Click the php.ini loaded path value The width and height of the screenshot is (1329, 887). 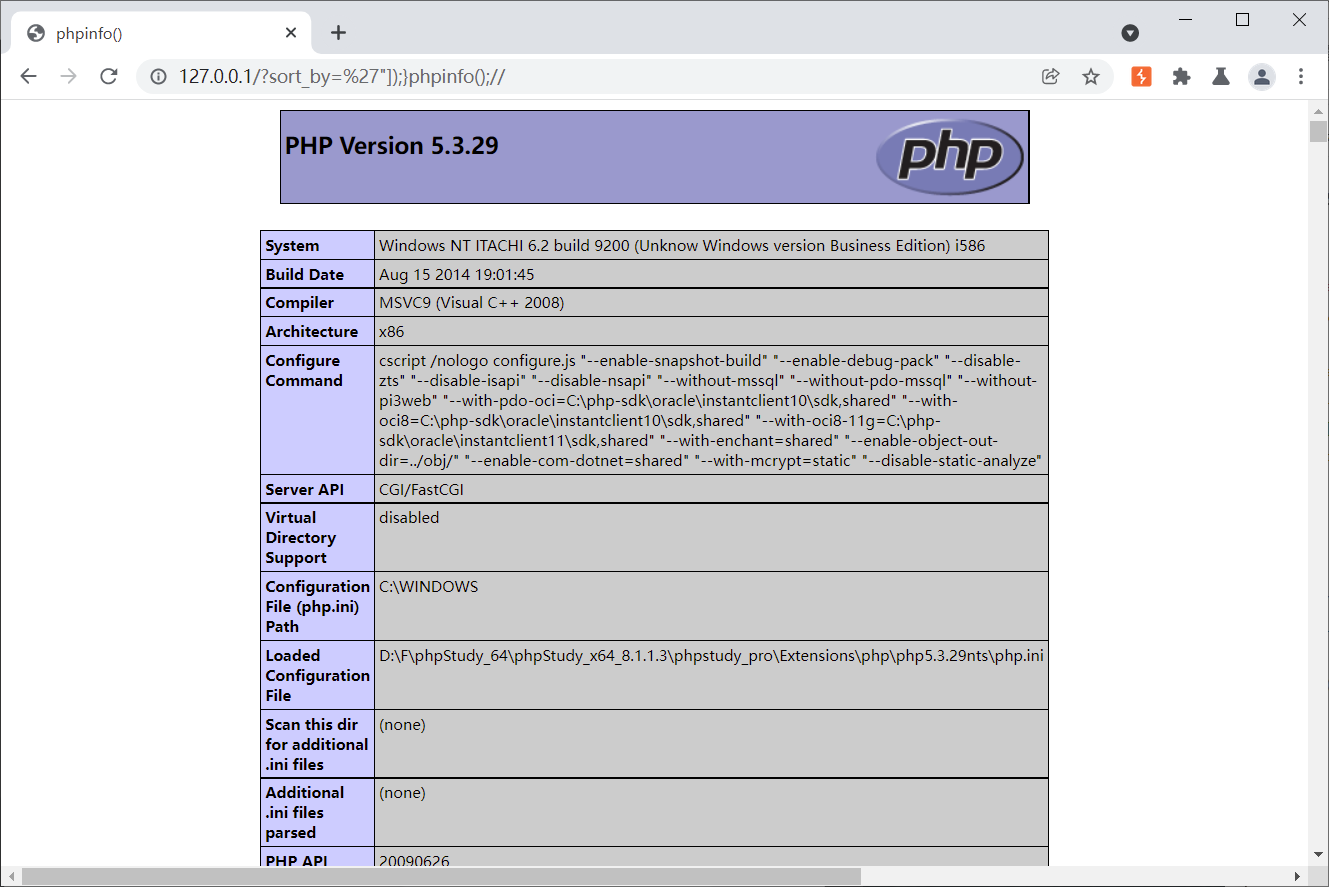coord(711,656)
